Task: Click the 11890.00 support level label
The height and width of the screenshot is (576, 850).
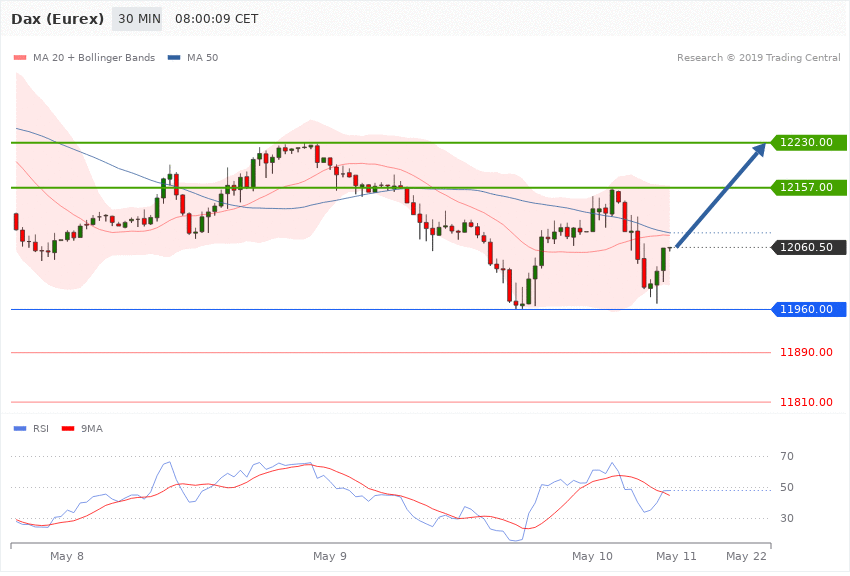Action: coord(806,352)
